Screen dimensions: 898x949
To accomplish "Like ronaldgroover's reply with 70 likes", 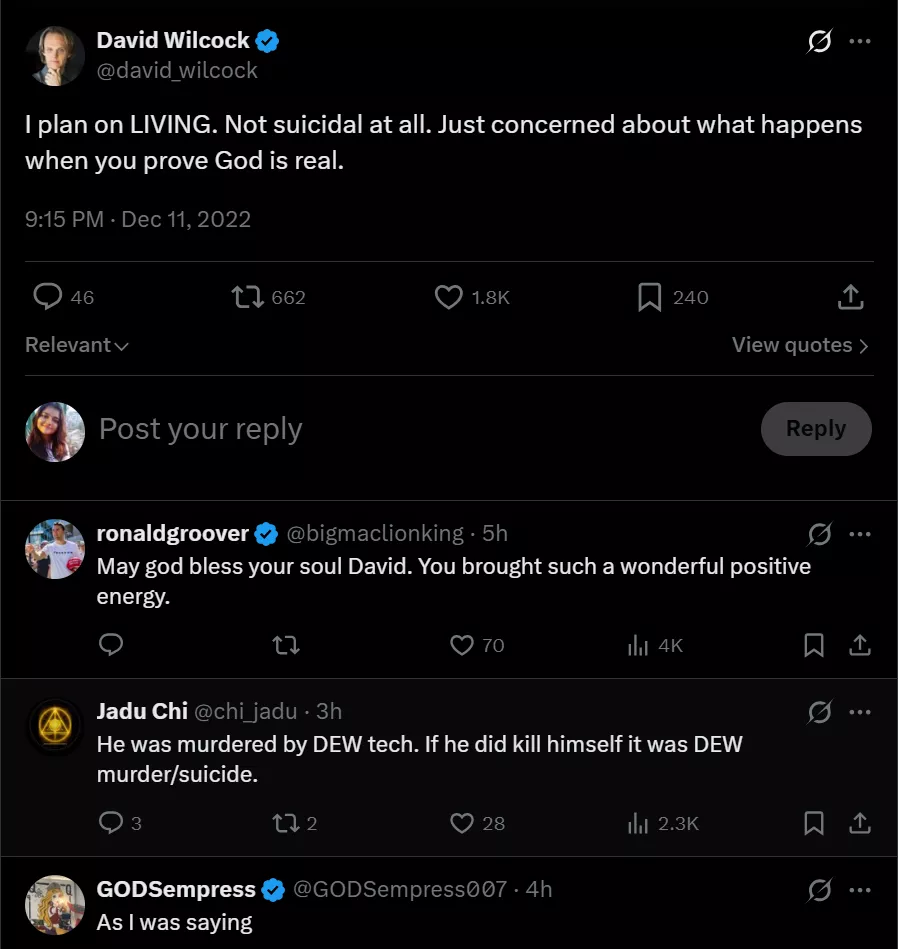I will (462, 646).
